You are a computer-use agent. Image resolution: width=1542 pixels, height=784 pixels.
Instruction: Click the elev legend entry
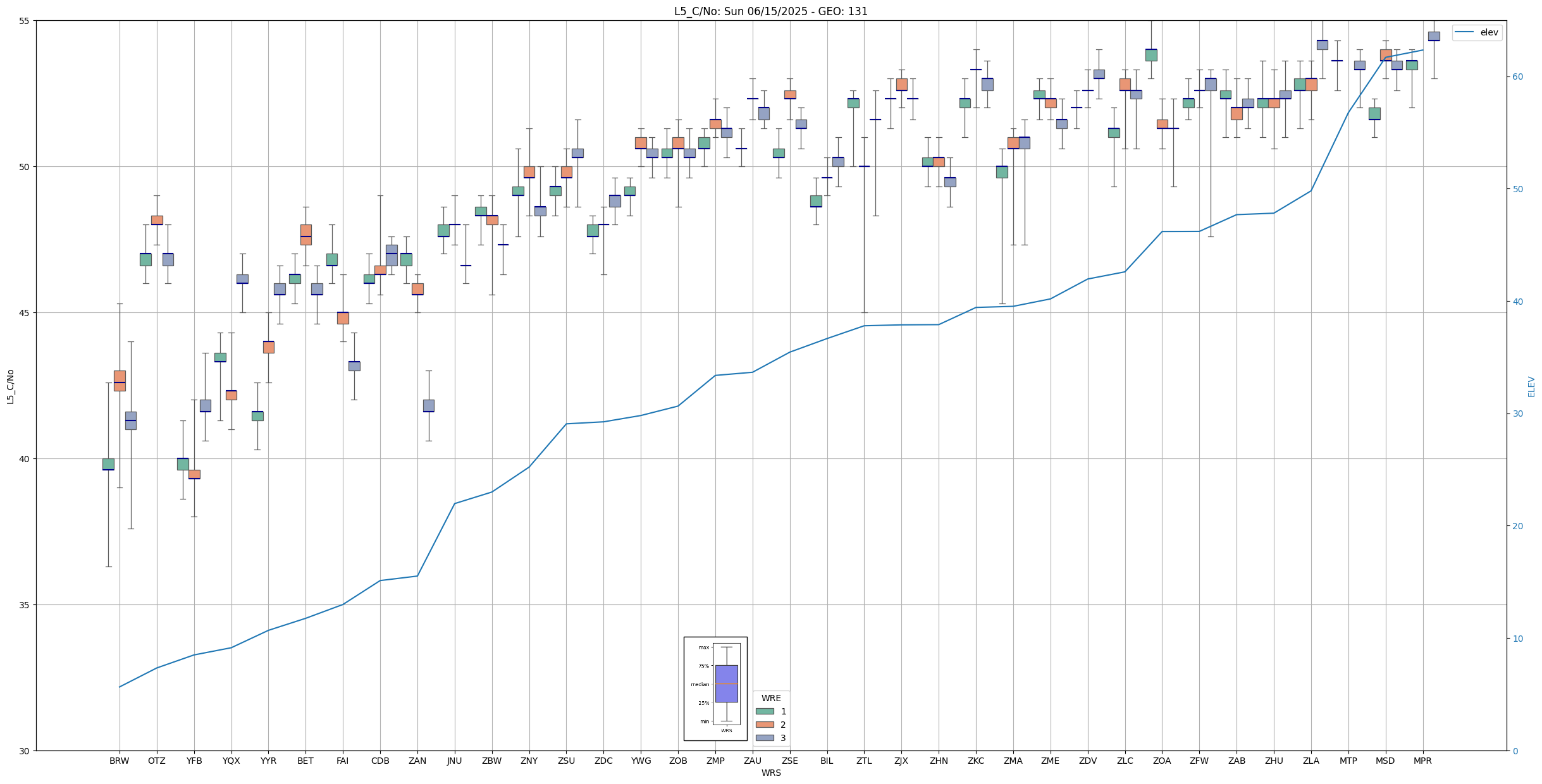click(x=1476, y=33)
